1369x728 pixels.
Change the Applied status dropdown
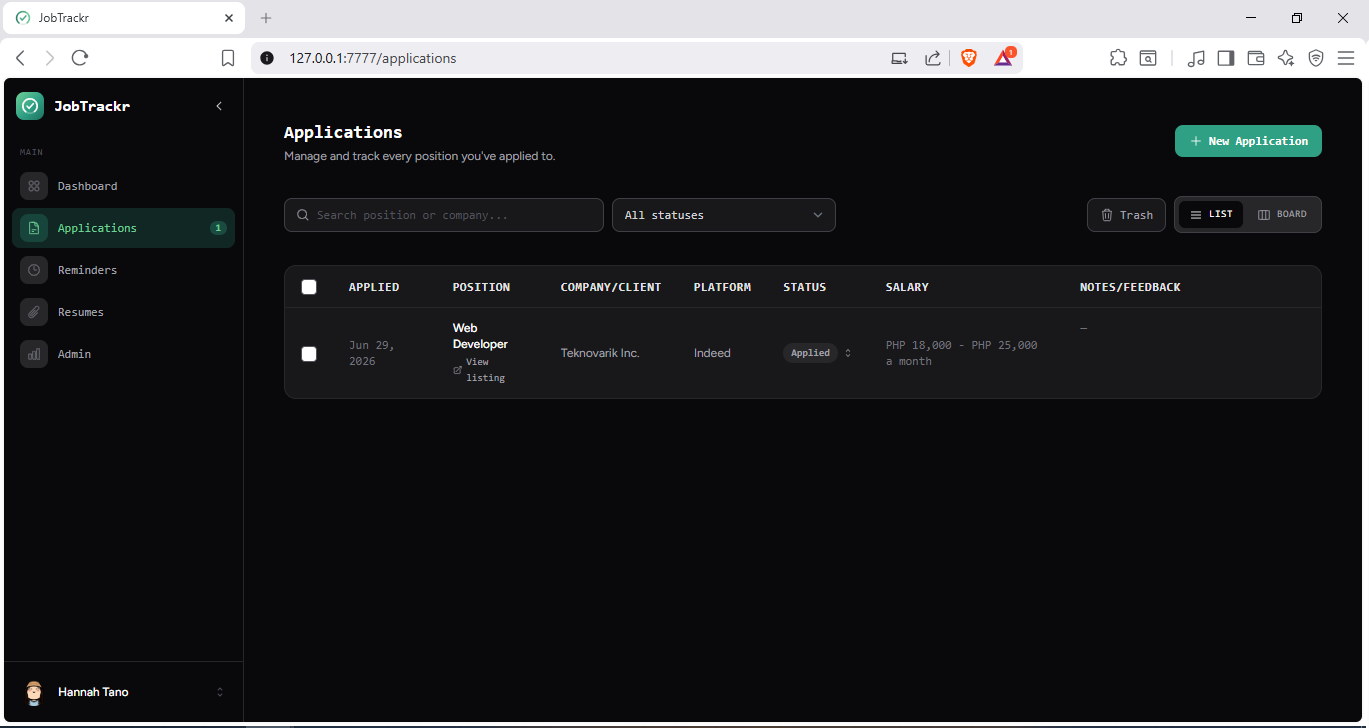tap(818, 353)
